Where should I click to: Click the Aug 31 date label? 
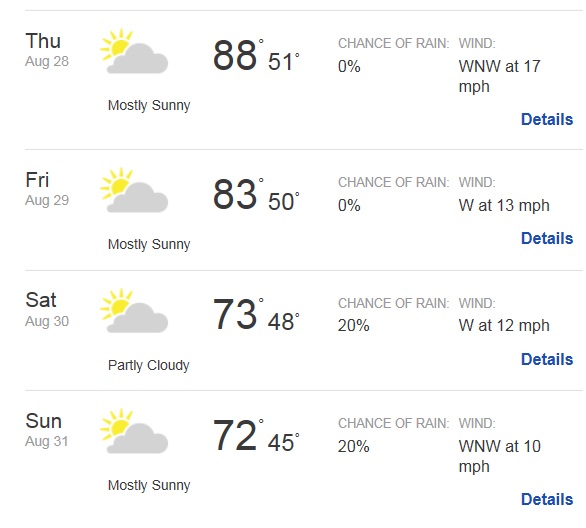click(47, 441)
